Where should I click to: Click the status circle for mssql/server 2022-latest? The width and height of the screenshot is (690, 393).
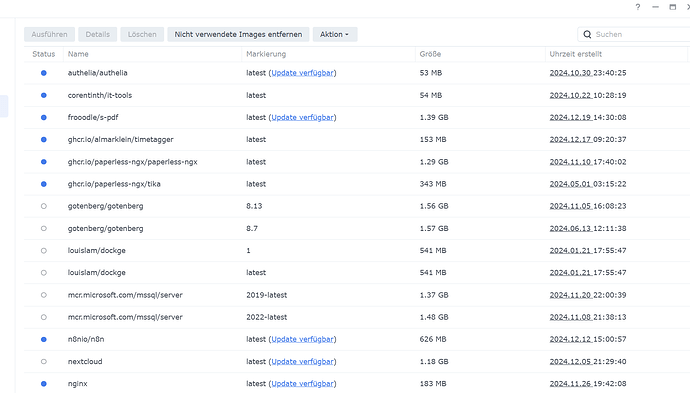click(44, 317)
